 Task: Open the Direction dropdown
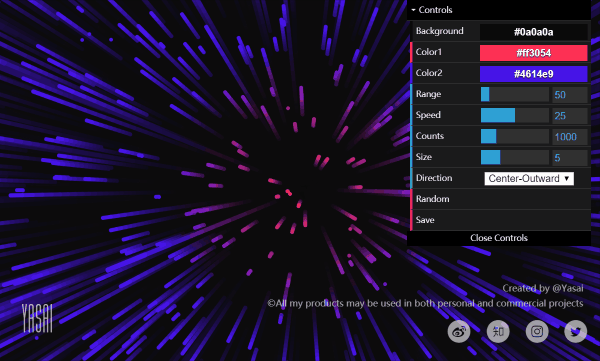[529, 178]
